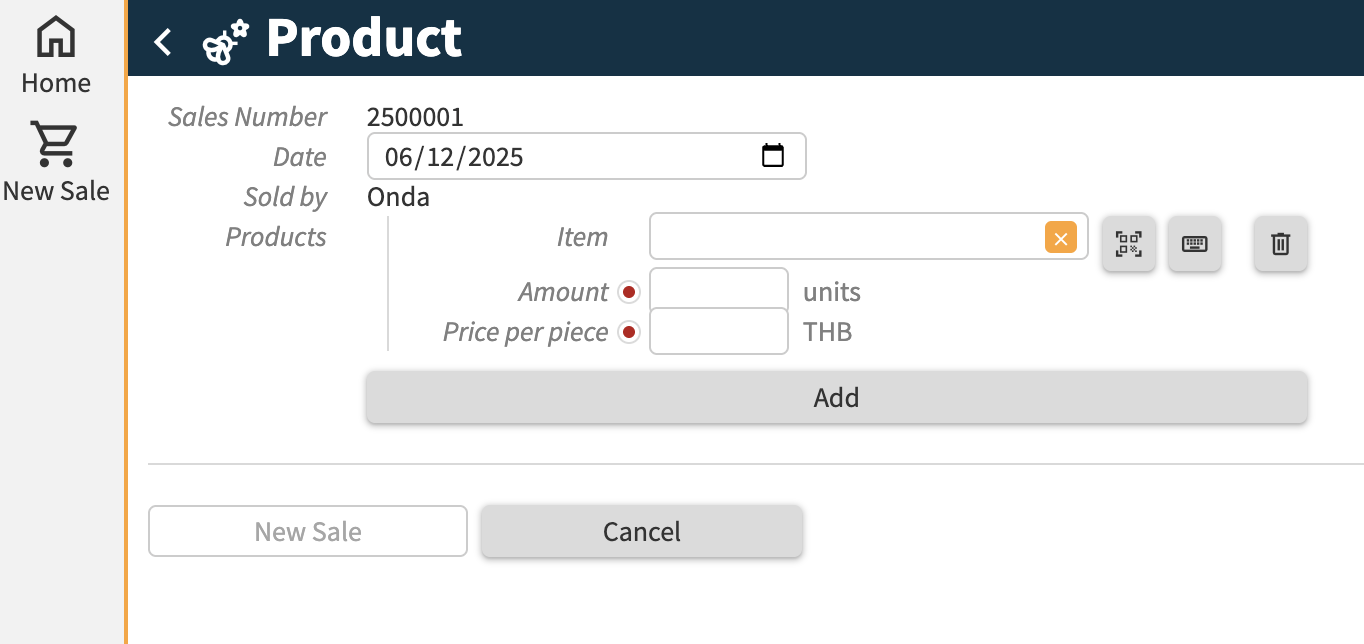Clear the Item field with orange X
Image resolution: width=1364 pixels, height=644 pixels.
(x=1061, y=238)
